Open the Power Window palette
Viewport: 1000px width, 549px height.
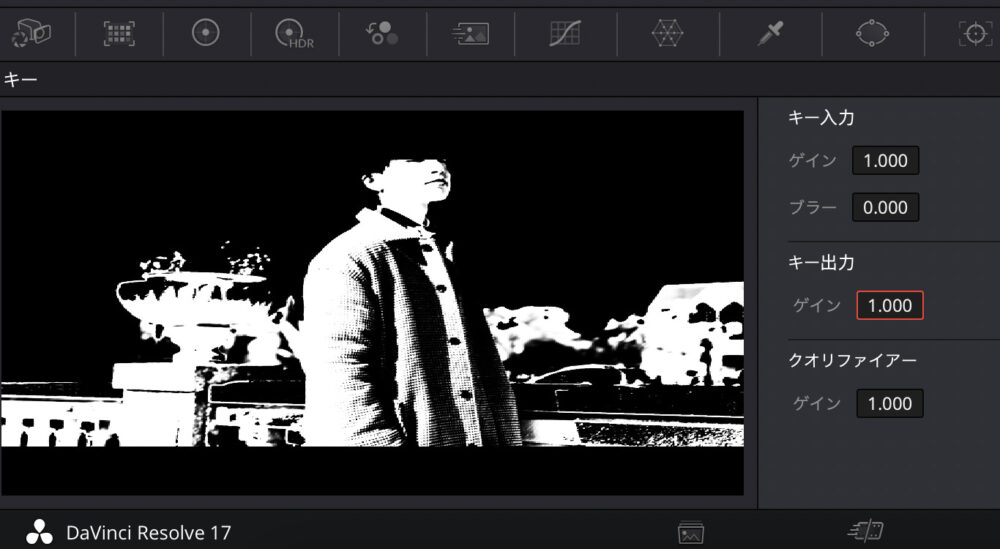(x=872, y=34)
